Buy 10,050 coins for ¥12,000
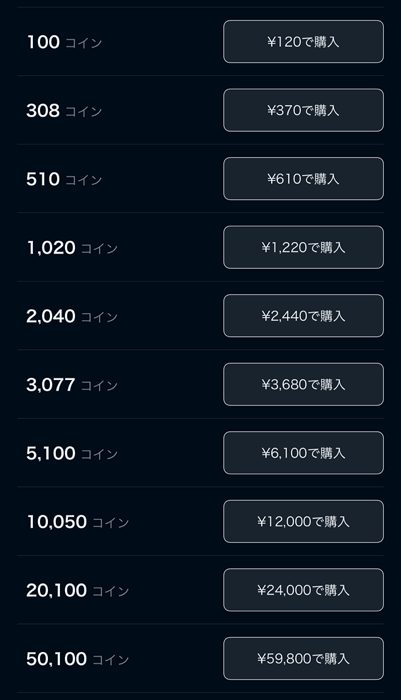401x700 pixels. (x=303, y=521)
